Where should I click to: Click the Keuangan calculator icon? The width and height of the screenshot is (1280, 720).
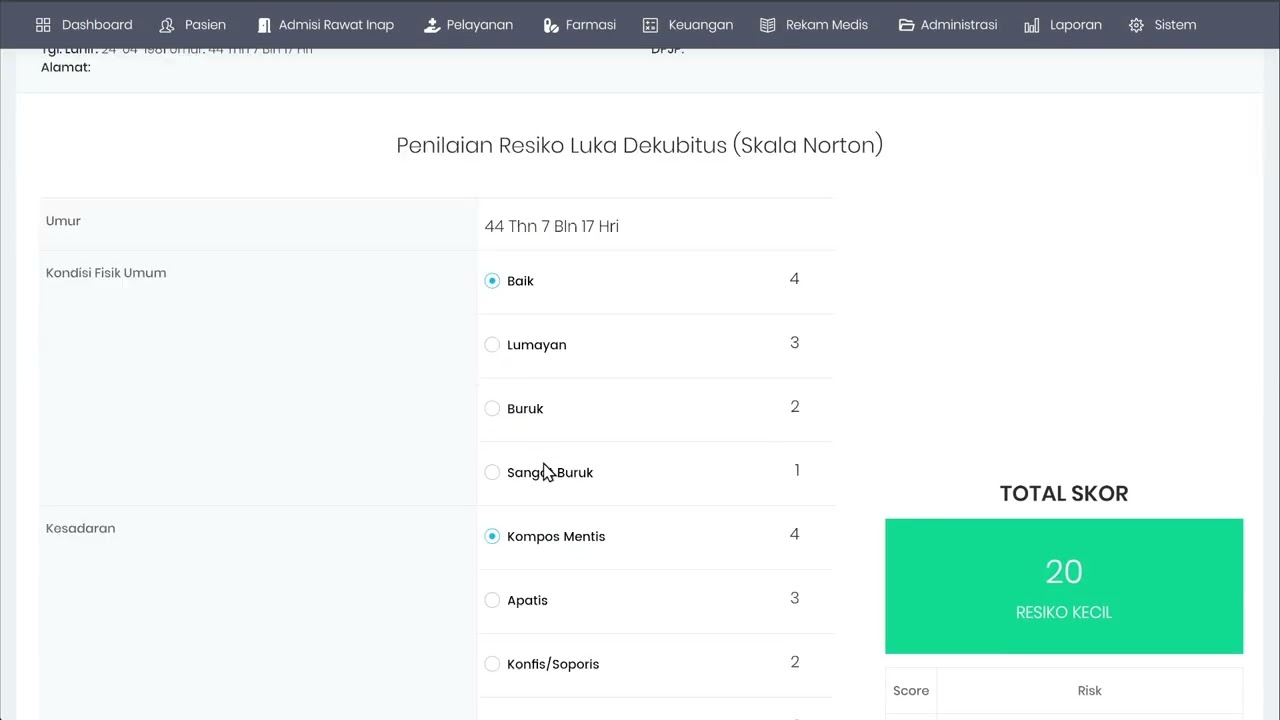coord(650,25)
